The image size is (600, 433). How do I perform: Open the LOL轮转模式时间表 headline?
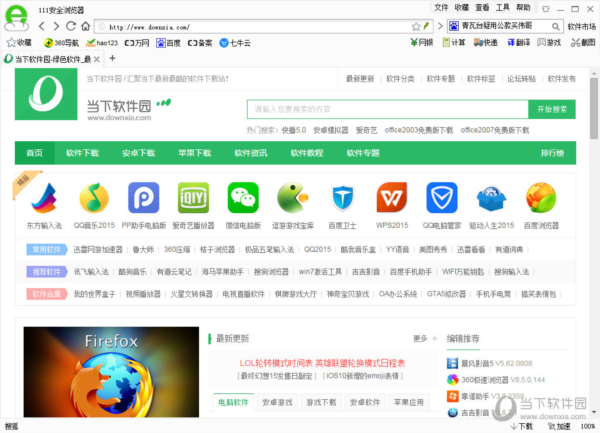(322, 363)
